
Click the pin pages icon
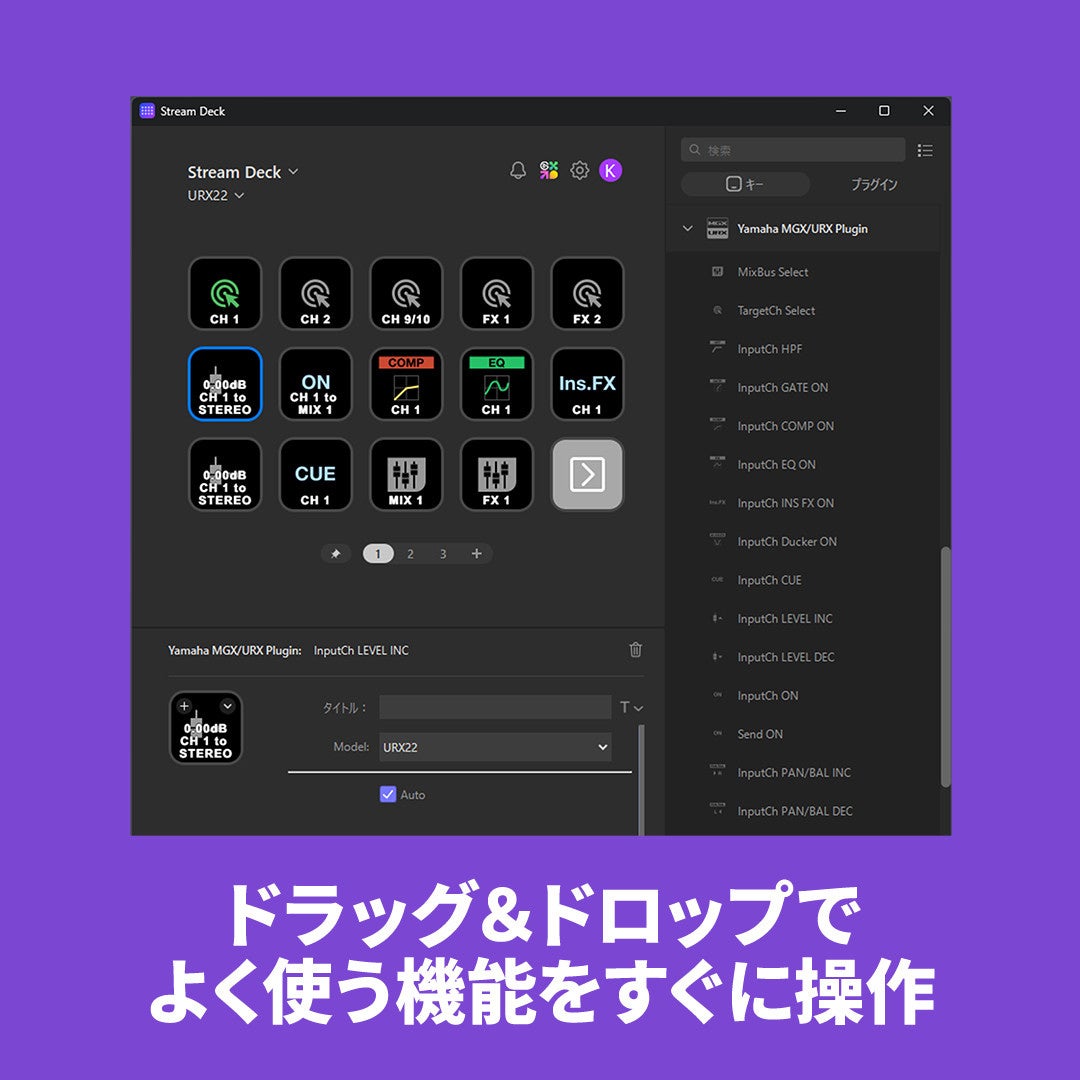335,554
